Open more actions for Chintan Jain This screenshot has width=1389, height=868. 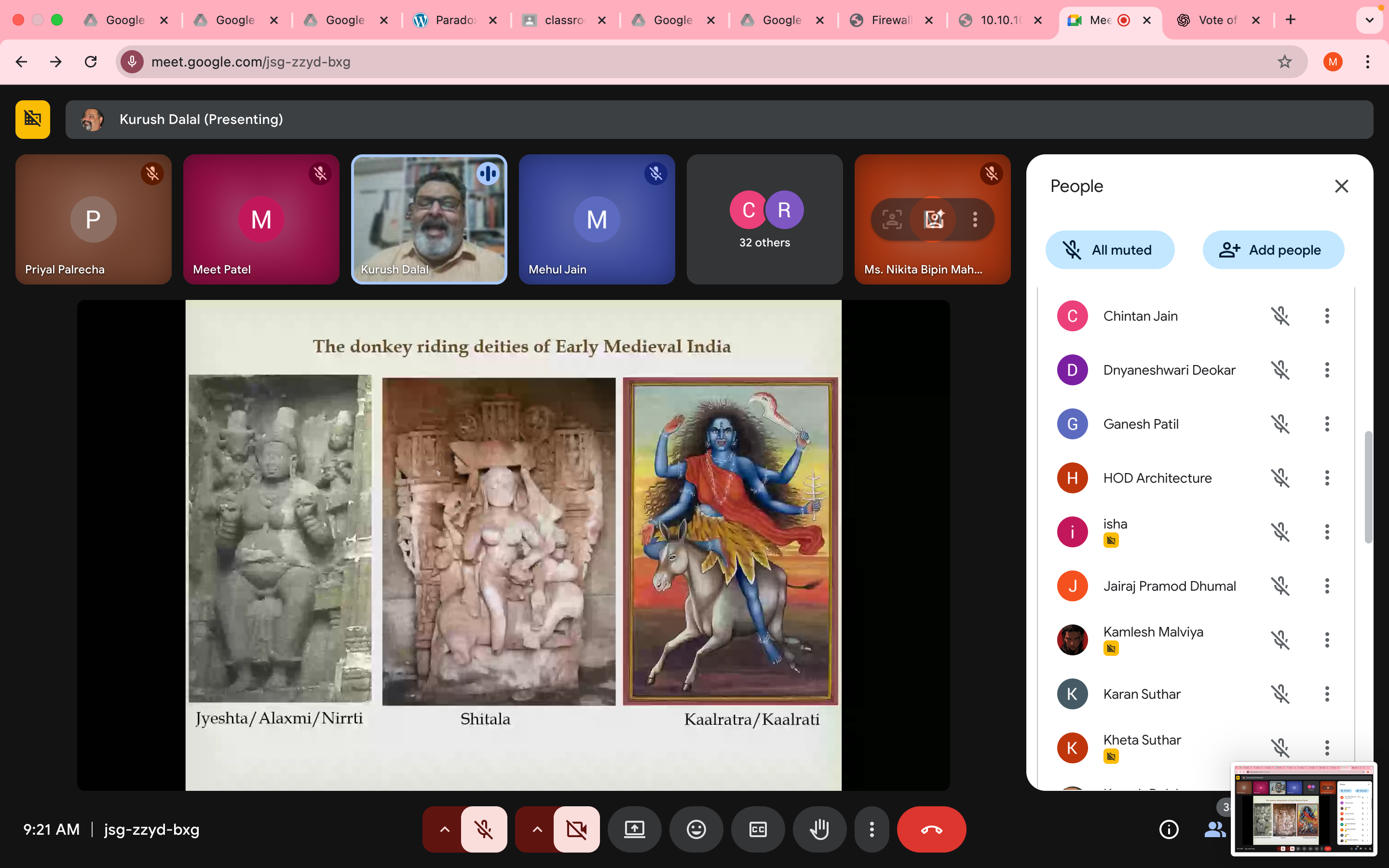click(x=1326, y=316)
